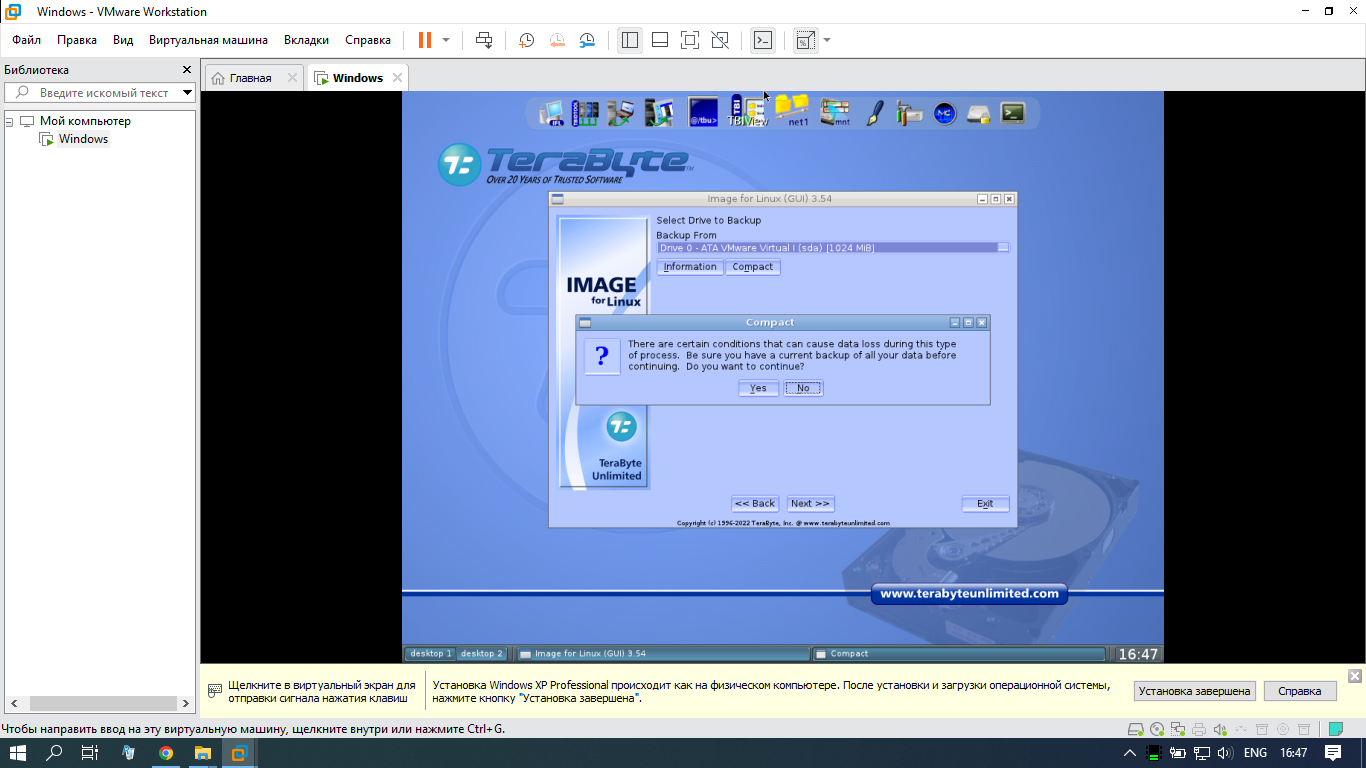
Task: Click the sound card status icon
Action: click(x=1220, y=729)
